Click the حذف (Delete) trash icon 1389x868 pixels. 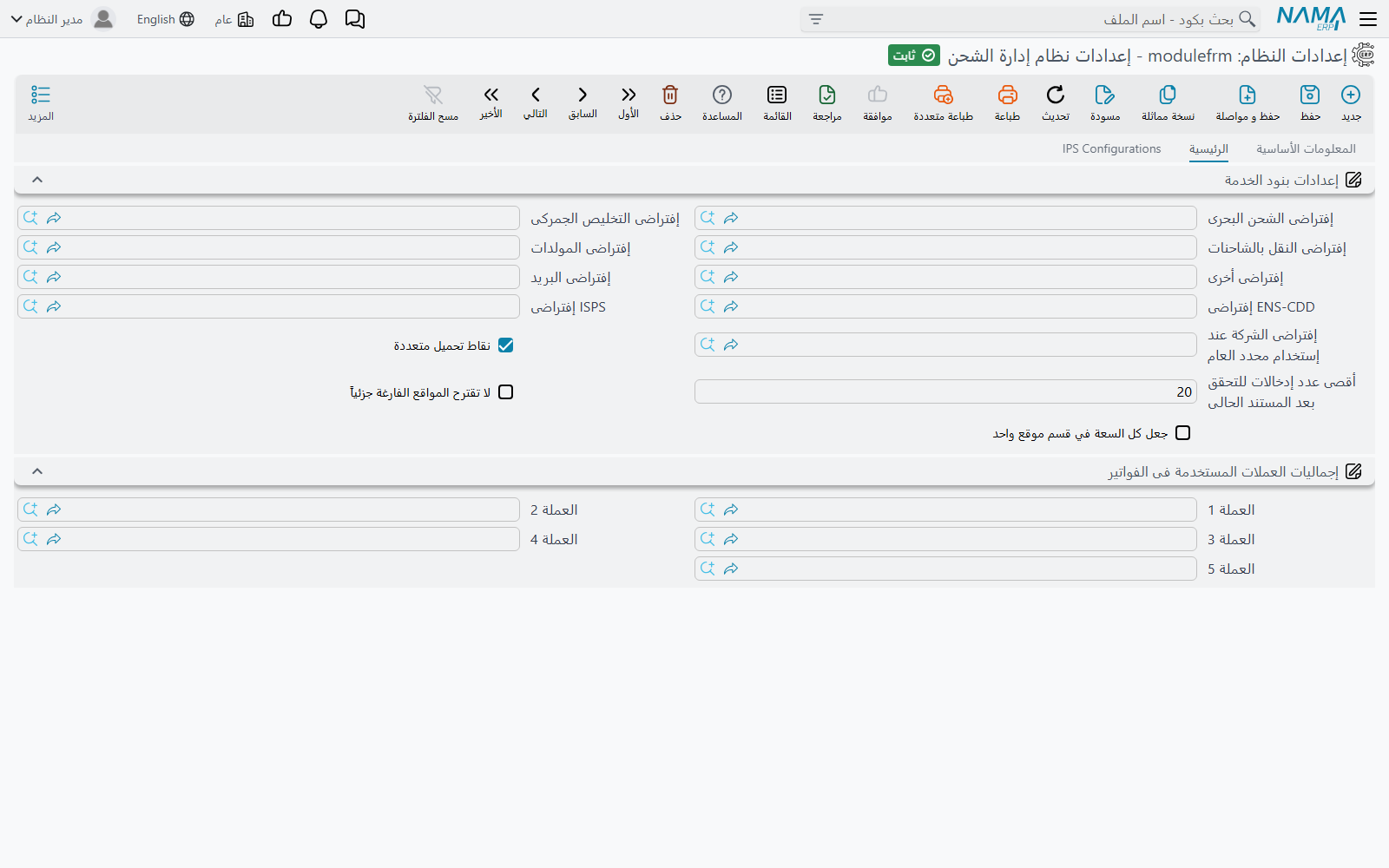point(670,95)
